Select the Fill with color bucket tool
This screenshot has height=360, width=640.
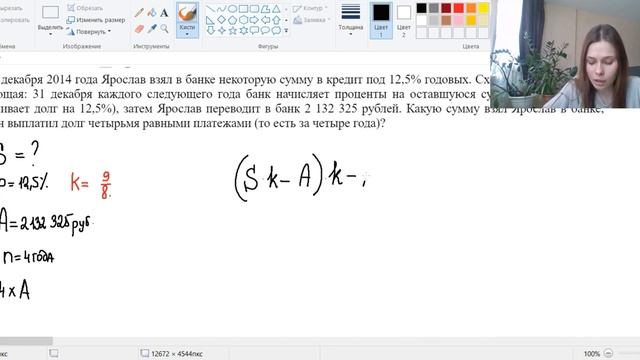[x=152, y=12]
